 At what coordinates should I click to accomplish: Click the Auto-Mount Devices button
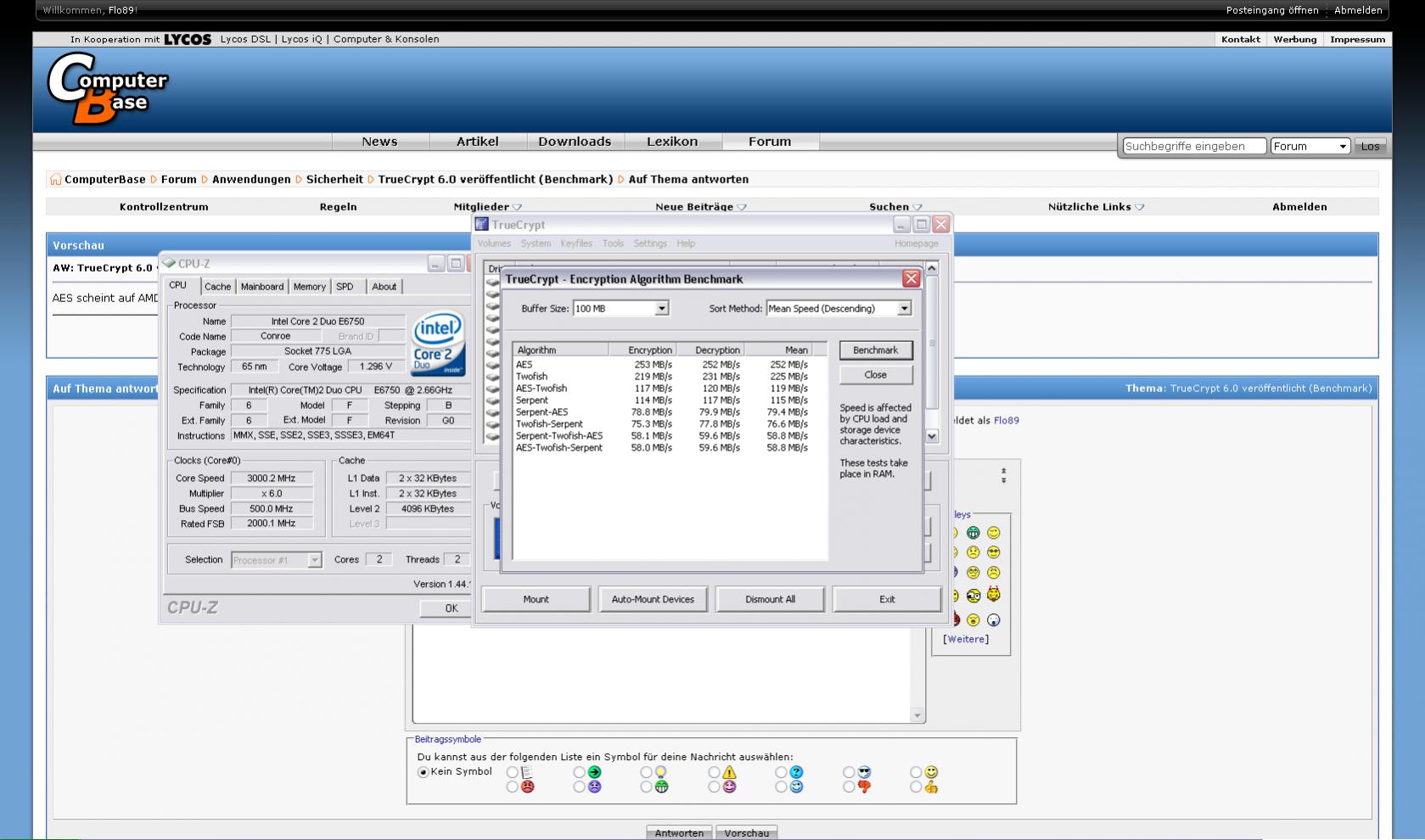[x=653, y=599]
